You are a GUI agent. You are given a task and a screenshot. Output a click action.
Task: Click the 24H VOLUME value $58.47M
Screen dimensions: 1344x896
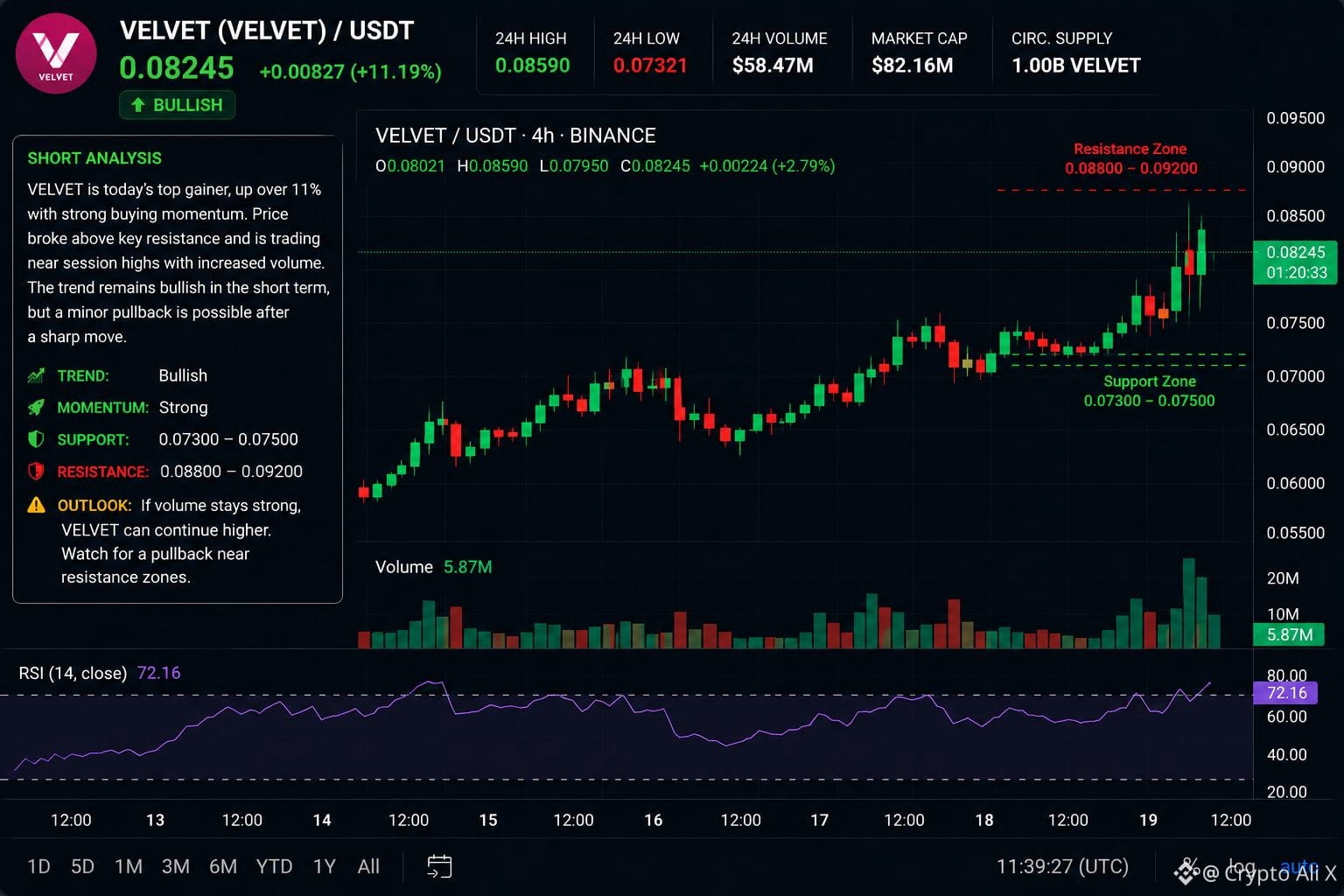(773, 66)
